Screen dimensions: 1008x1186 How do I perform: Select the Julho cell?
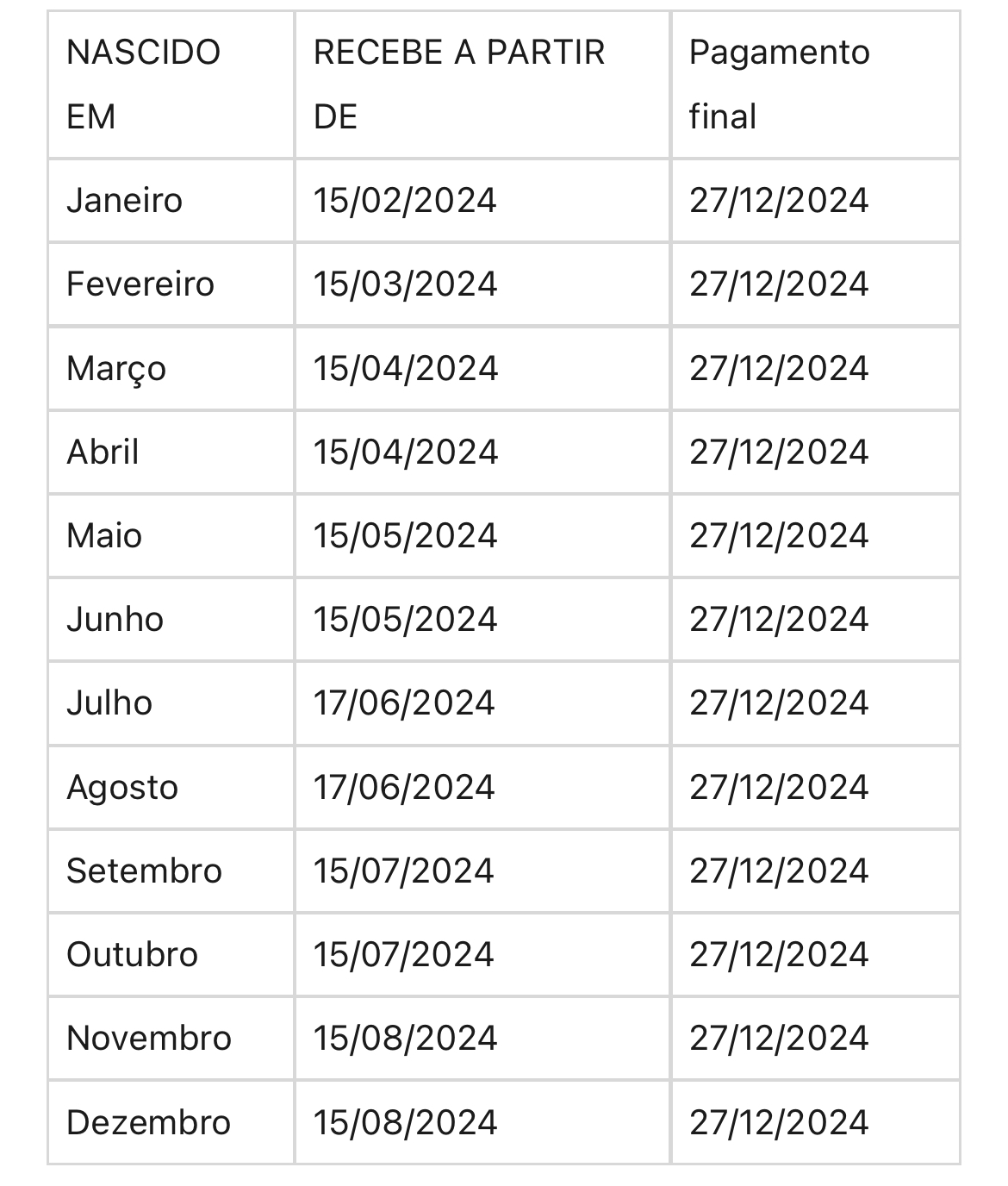pos(171,702)
